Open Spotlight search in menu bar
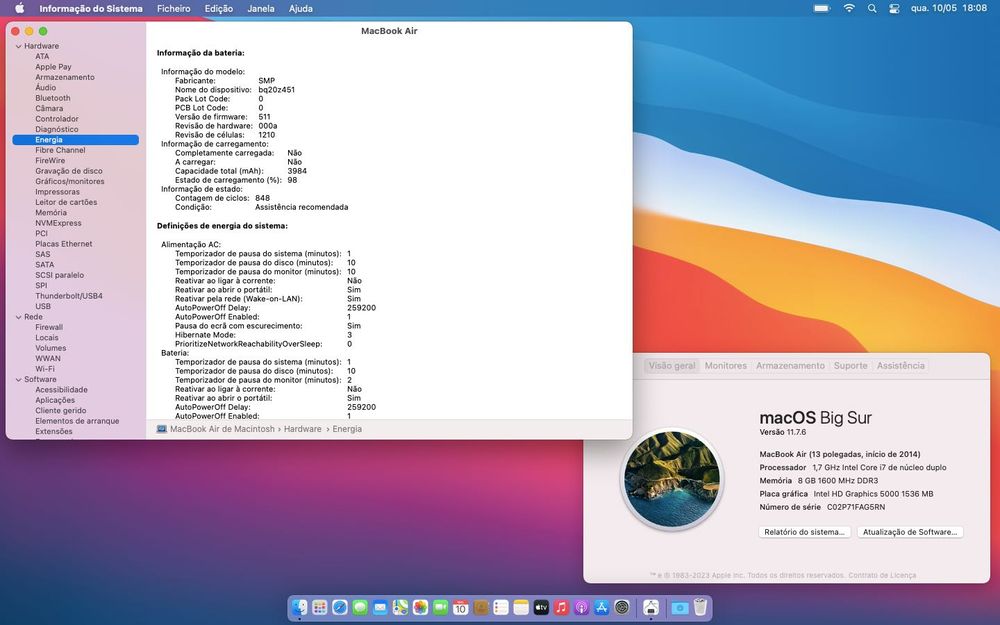 point(872,8)
